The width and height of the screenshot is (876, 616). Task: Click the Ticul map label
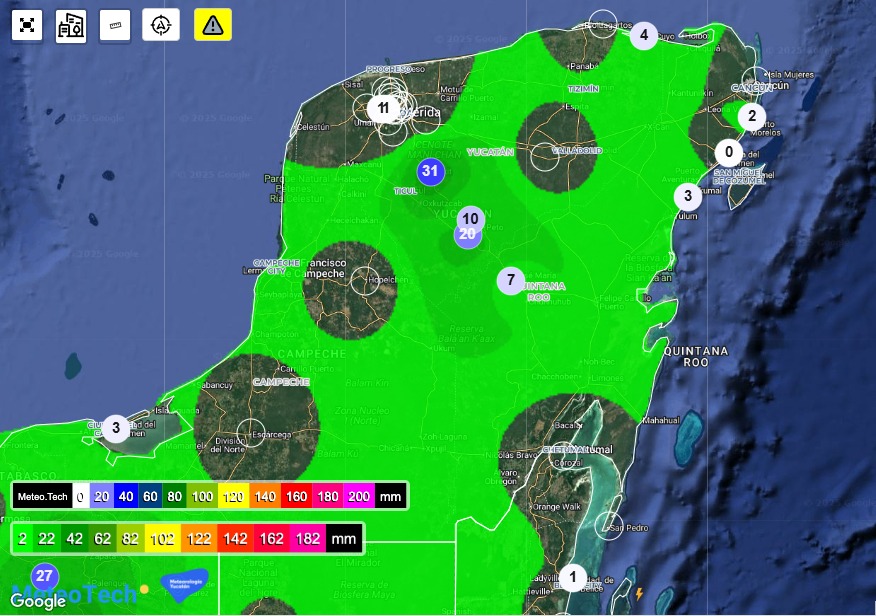(x=406, y=191)
